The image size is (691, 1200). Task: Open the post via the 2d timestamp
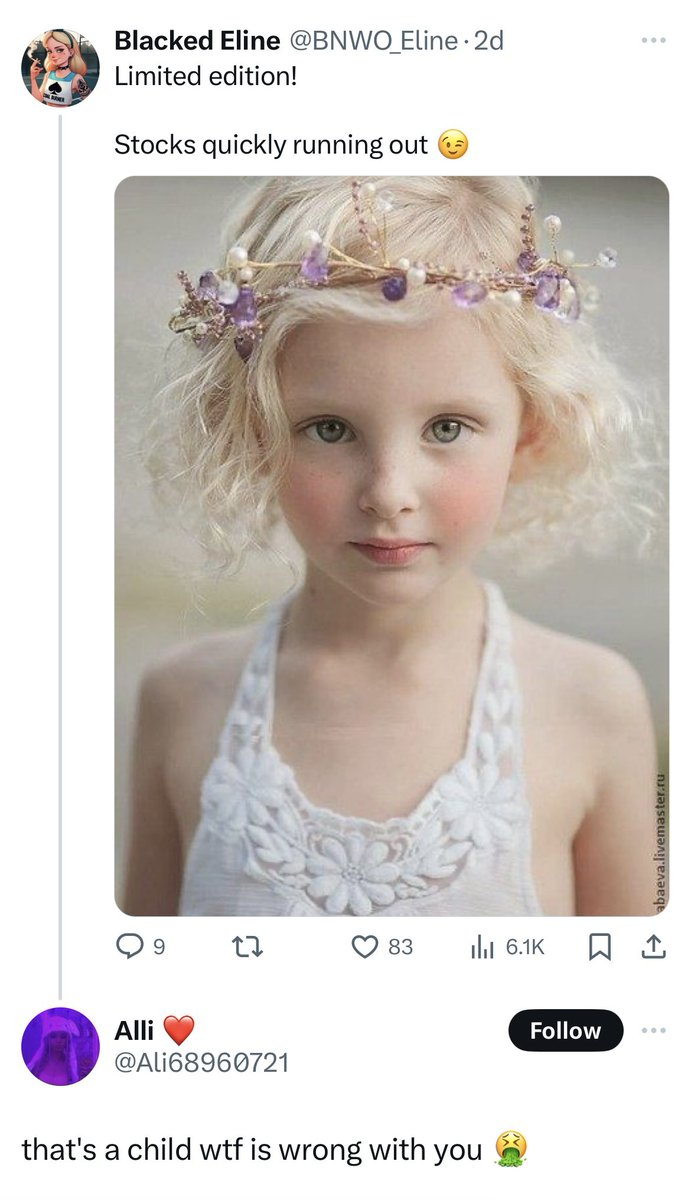pyautogui.click(x=490, y=41)
